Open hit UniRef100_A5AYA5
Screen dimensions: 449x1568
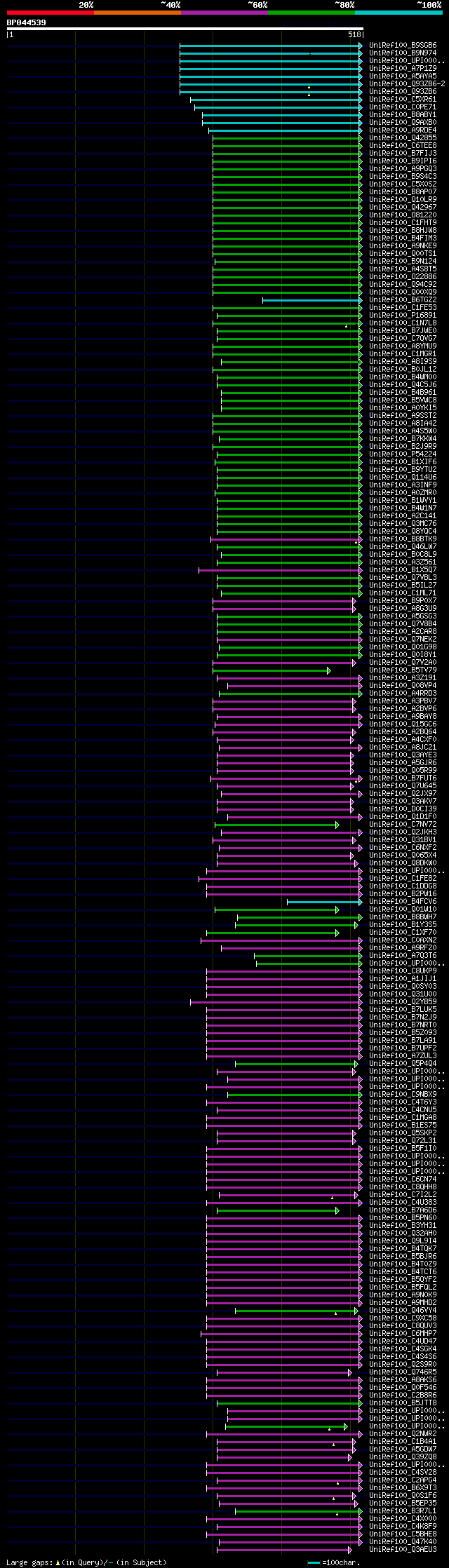[x=403, y=76]
